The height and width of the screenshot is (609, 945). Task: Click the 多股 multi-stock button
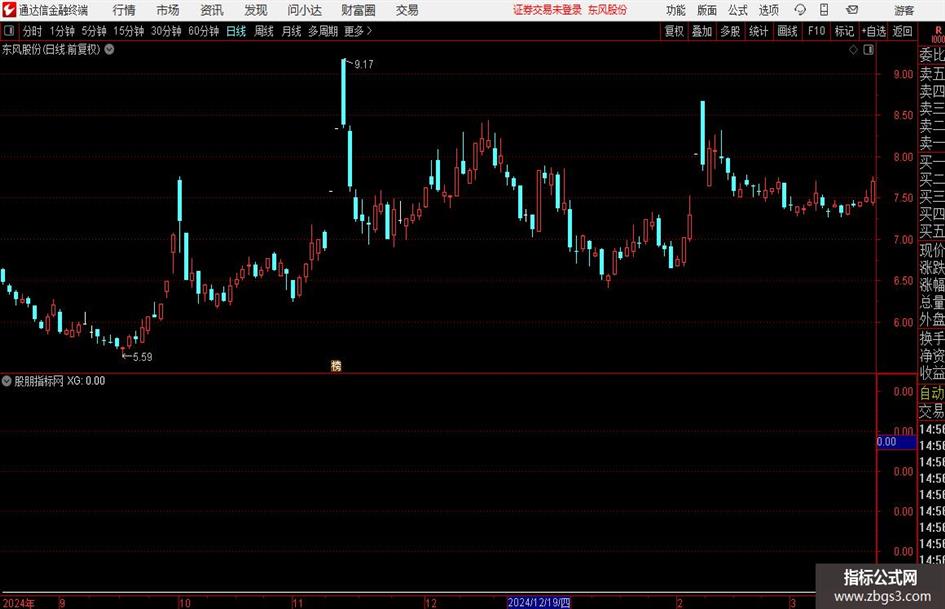[x=730, y=31]
